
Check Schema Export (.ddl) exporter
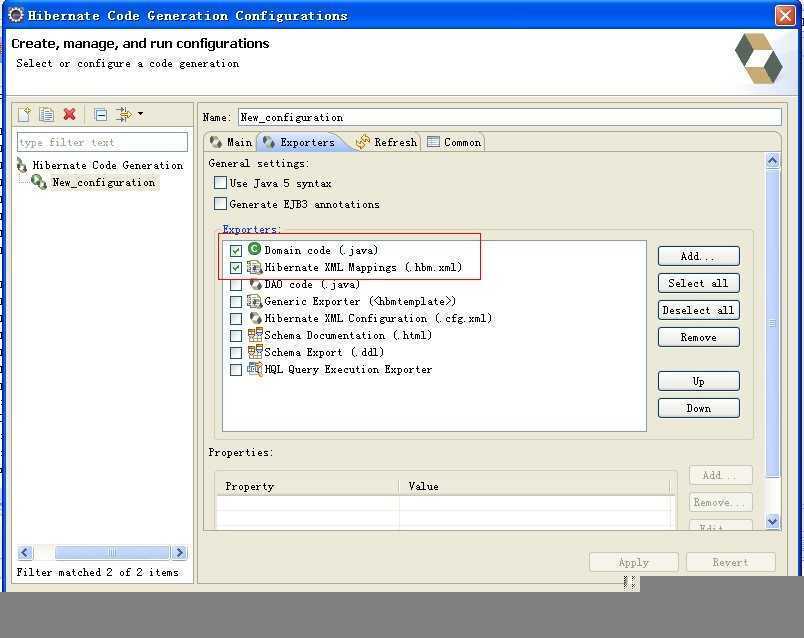(x=236, y=353)
